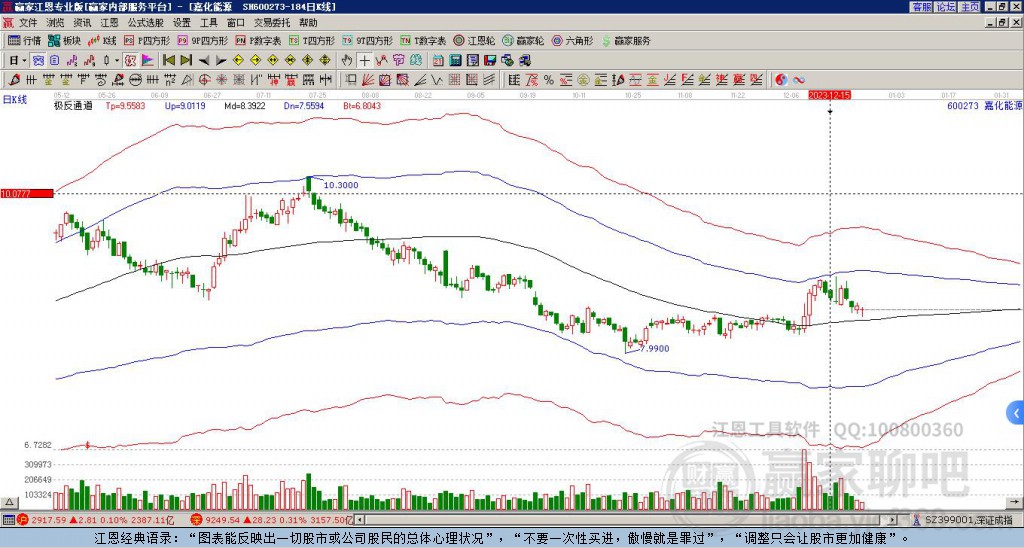Image resolution: width=1024 pixels, height=548 pixels.
Task: Open the 六角形 hexagon tool
Action: [x=572, y=40]
